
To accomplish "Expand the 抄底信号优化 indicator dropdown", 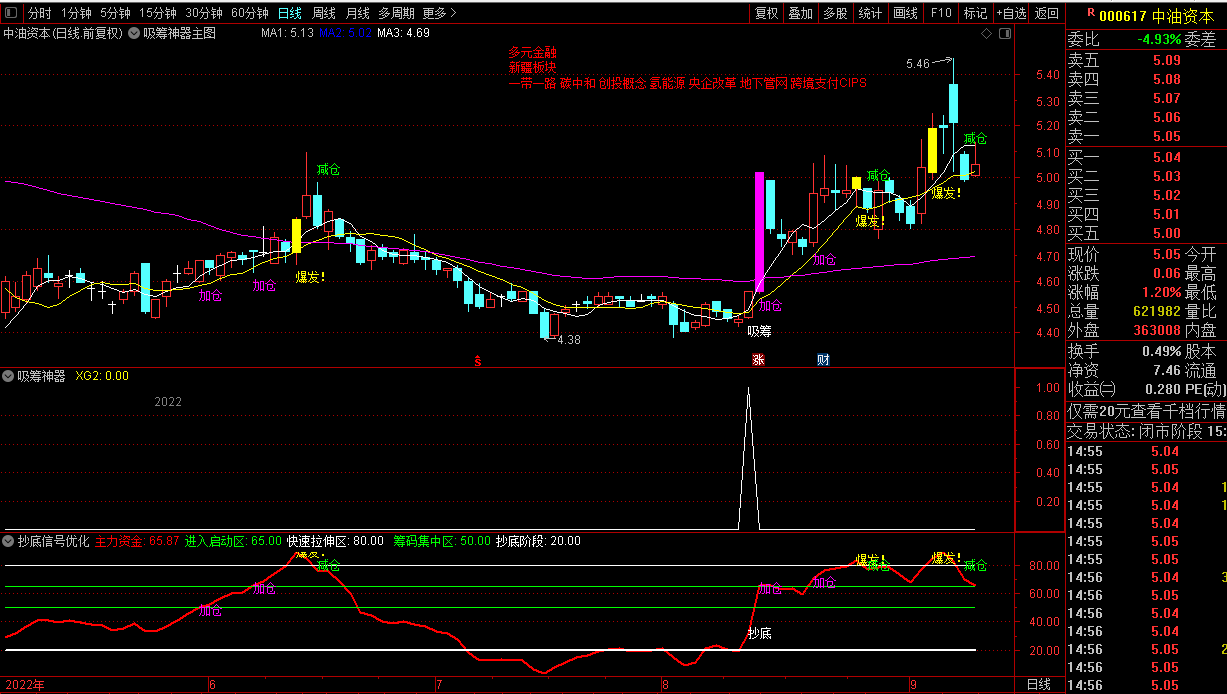I will tap(9, 541).
